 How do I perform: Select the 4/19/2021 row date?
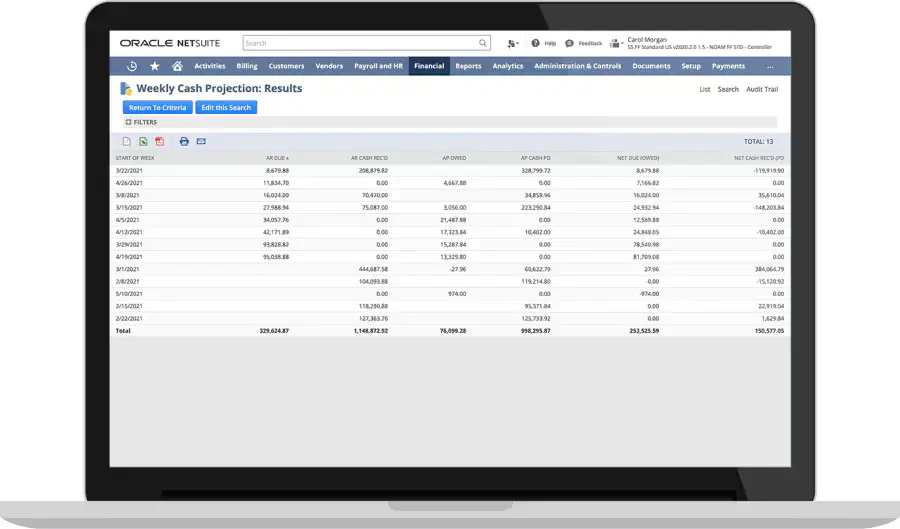[x=129, y=257]
